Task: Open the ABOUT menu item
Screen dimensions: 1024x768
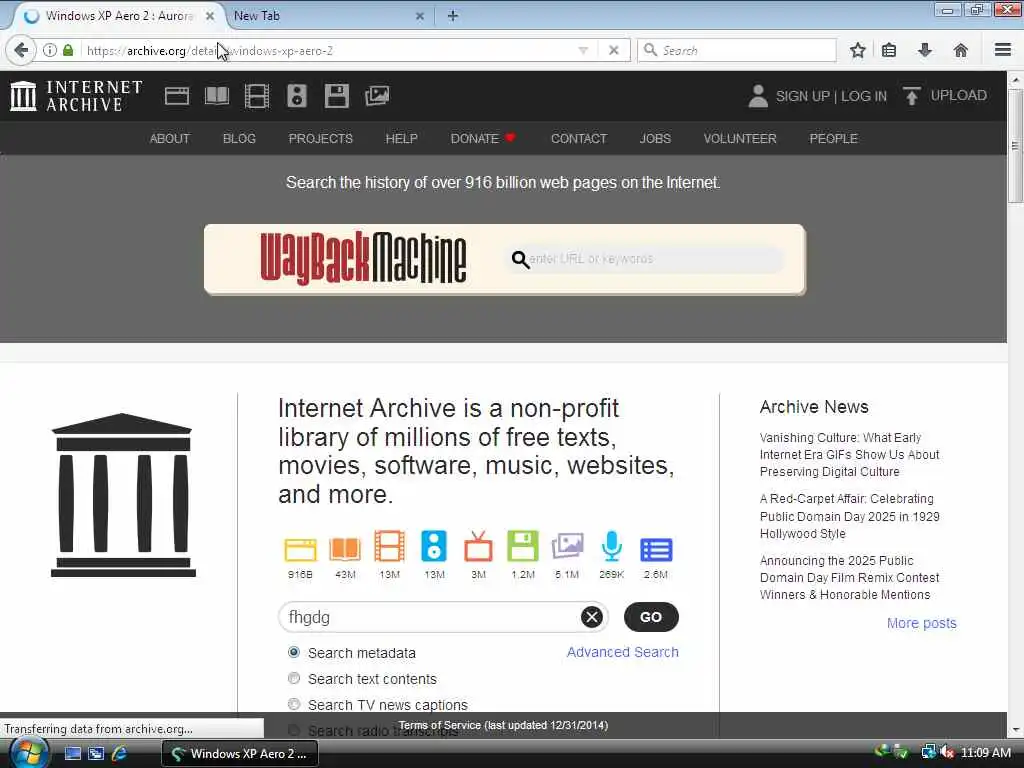Action: tap(170, 138)
